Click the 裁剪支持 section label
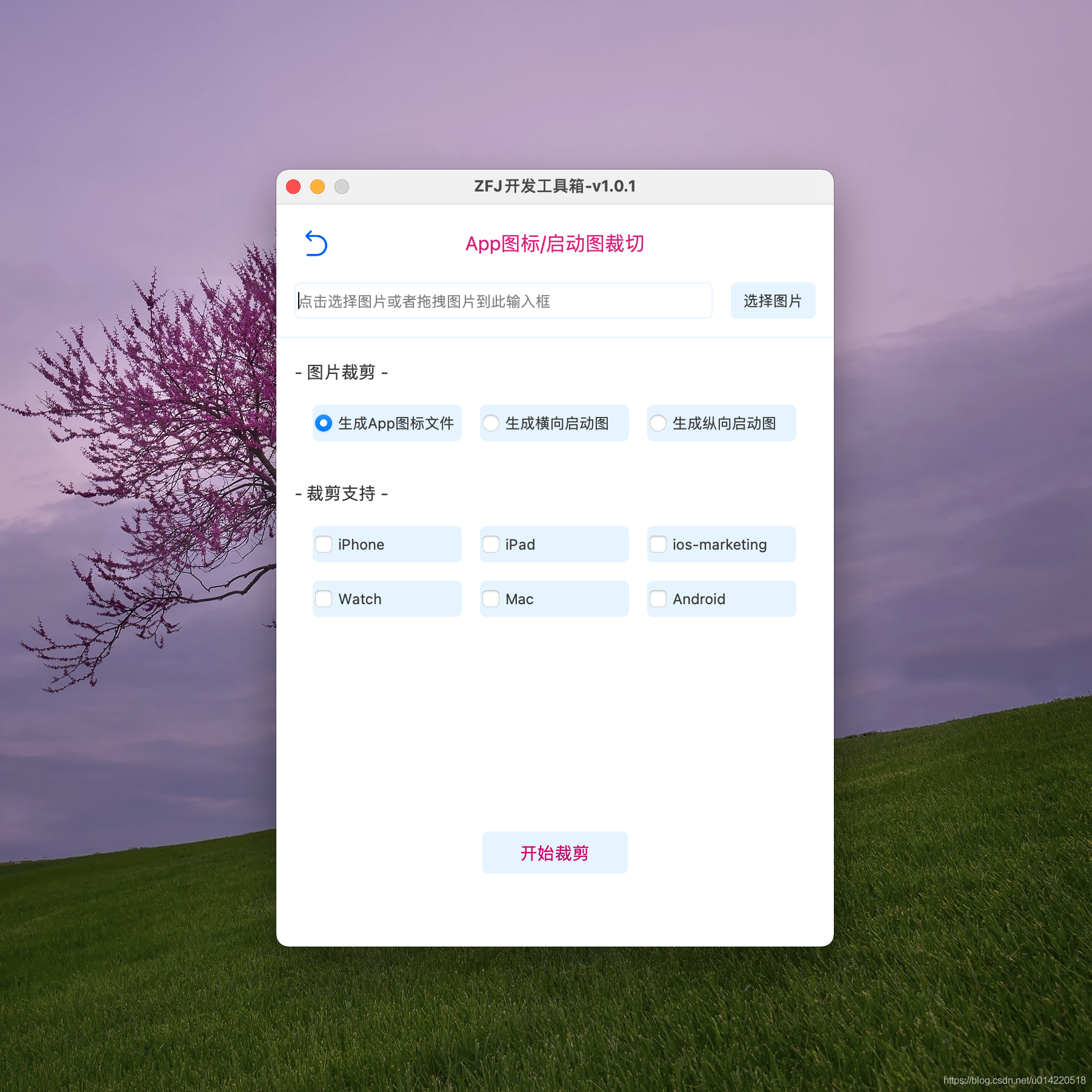 [x=341, y=493]
